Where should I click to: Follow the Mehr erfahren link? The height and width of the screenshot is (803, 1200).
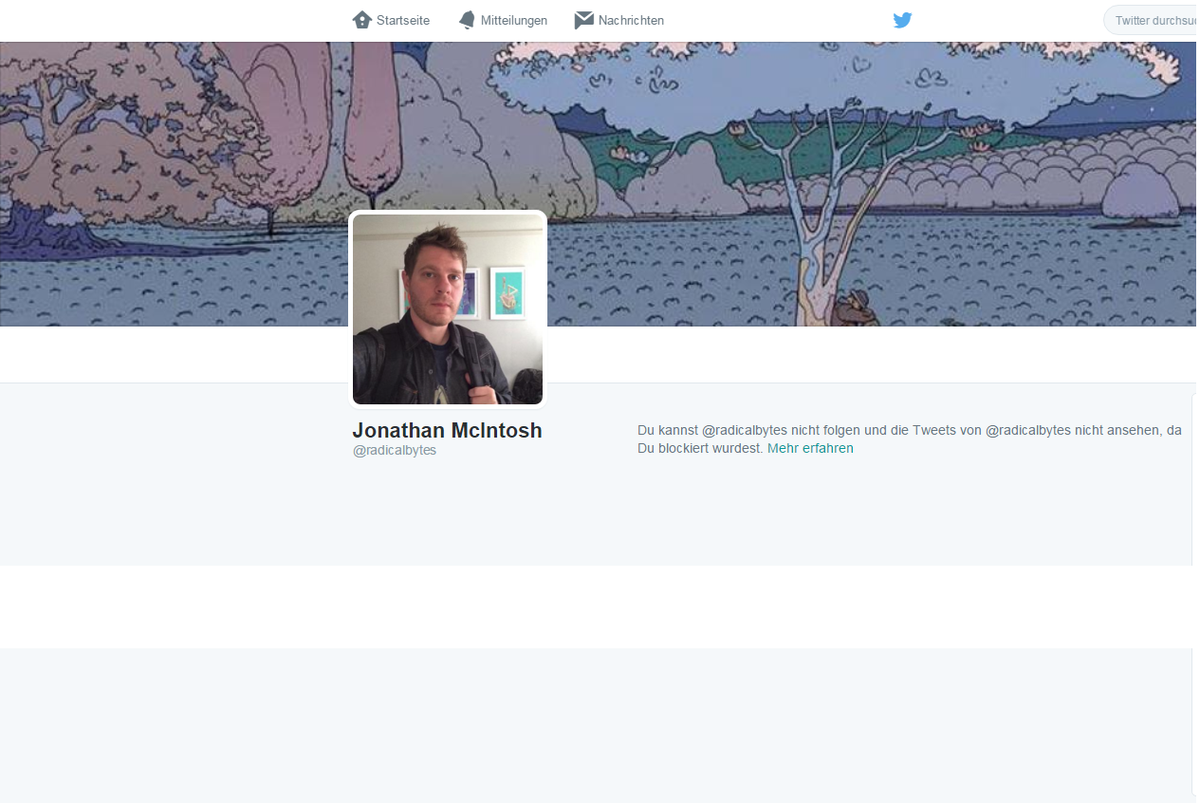(810, 448)
